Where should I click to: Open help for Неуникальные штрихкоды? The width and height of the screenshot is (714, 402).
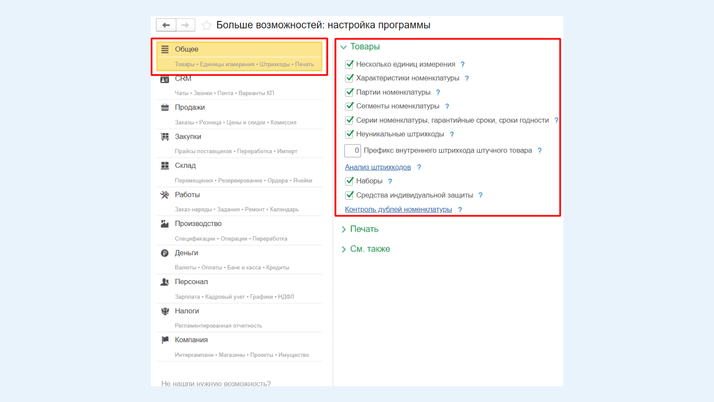pyautogui.click(x=452, y=134)
